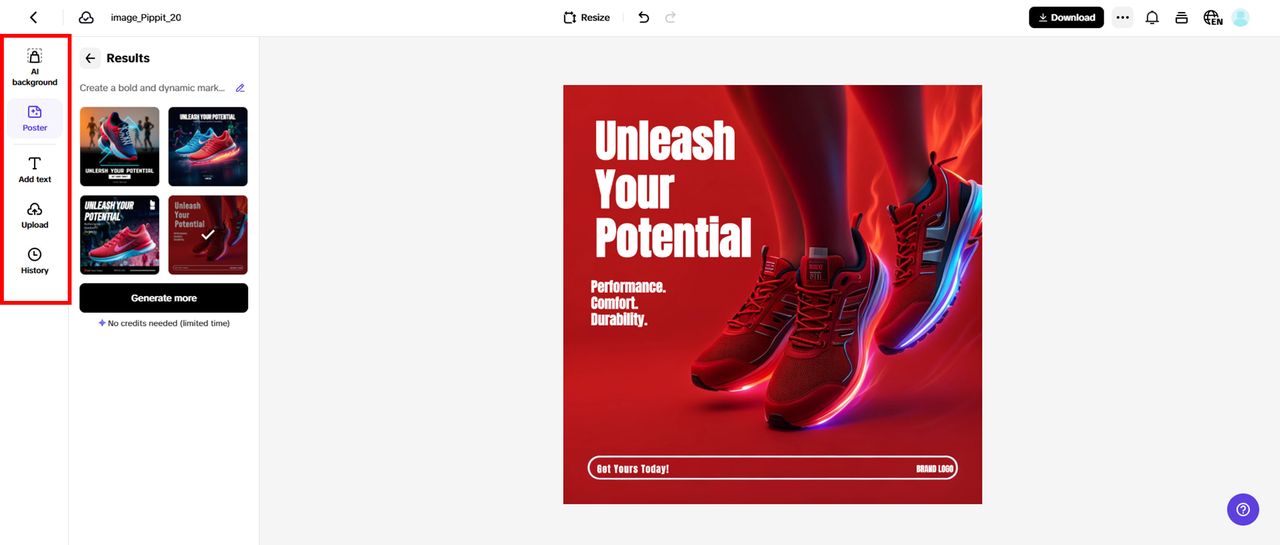Select the runners sneaker poster thumbnail
Screen dimensions: 1280x545
[x=120, y=147]
